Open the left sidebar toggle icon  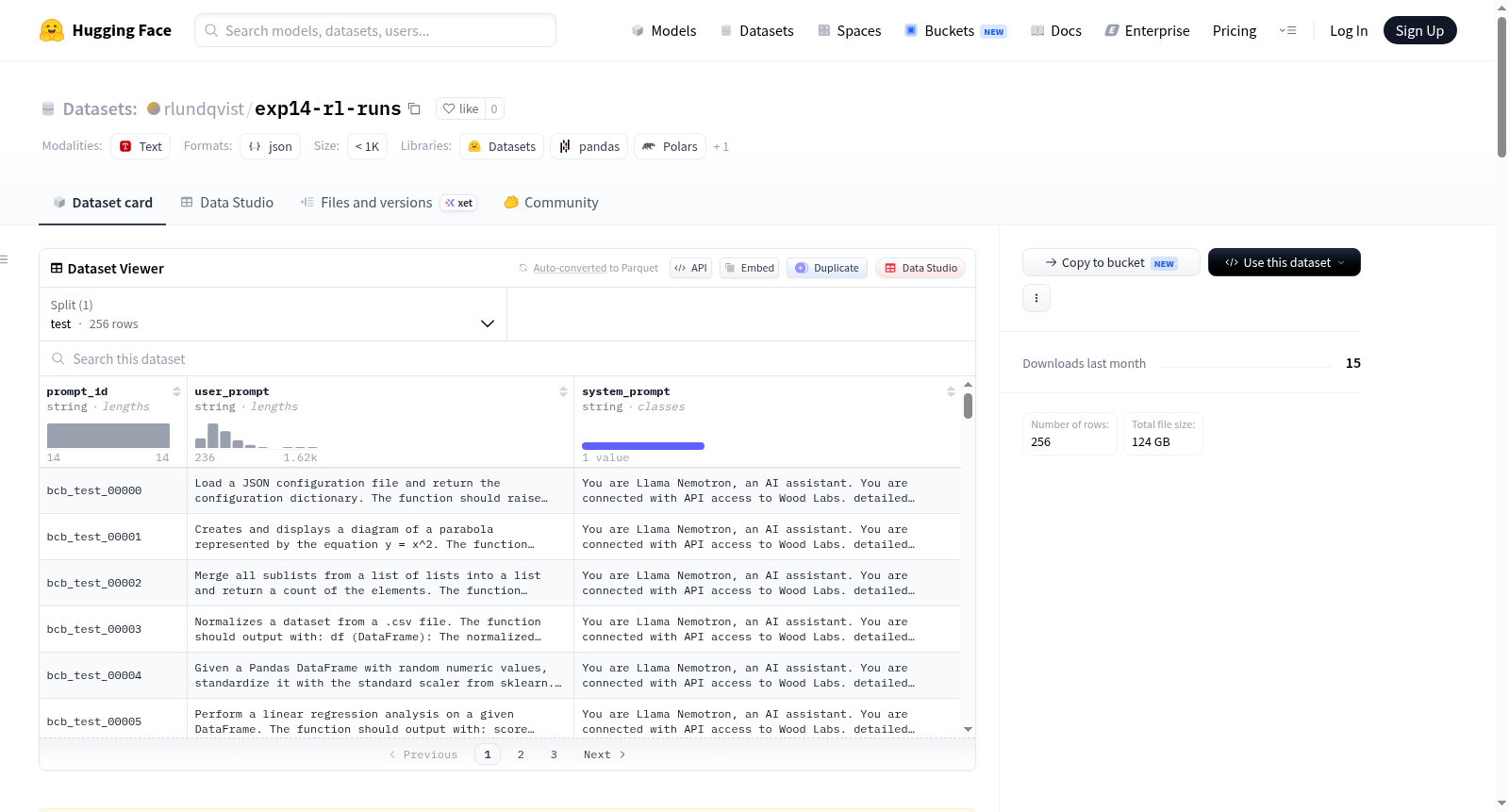[4, 259]
